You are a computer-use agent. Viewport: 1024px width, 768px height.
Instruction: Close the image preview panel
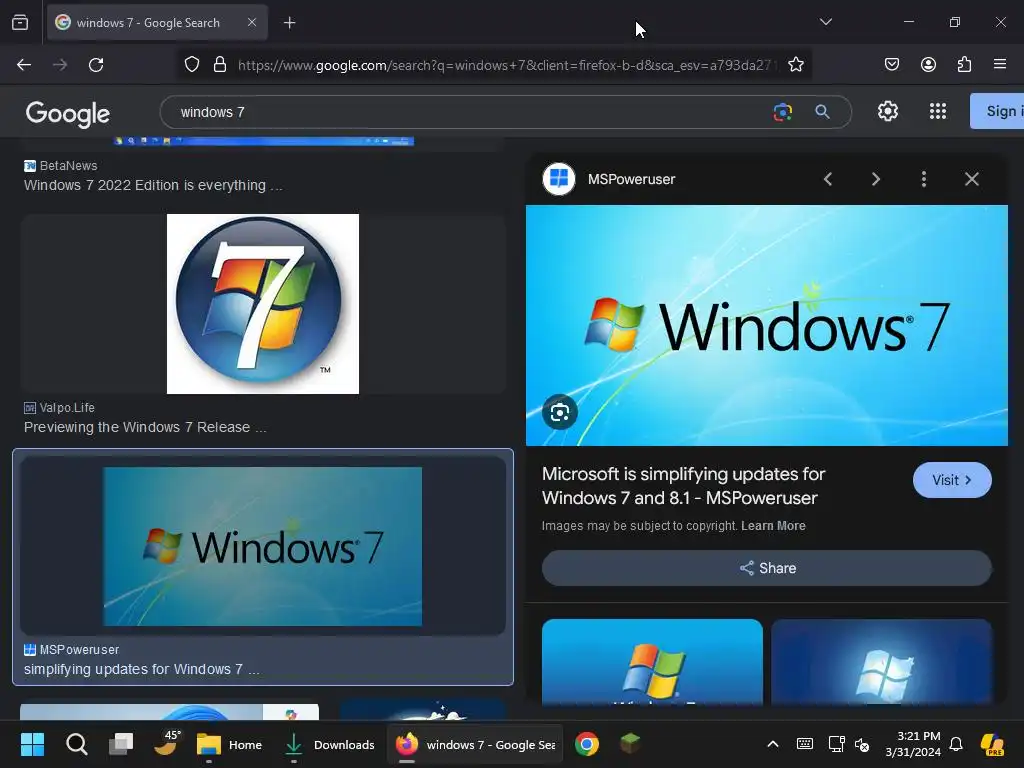[x=972, y=179]
